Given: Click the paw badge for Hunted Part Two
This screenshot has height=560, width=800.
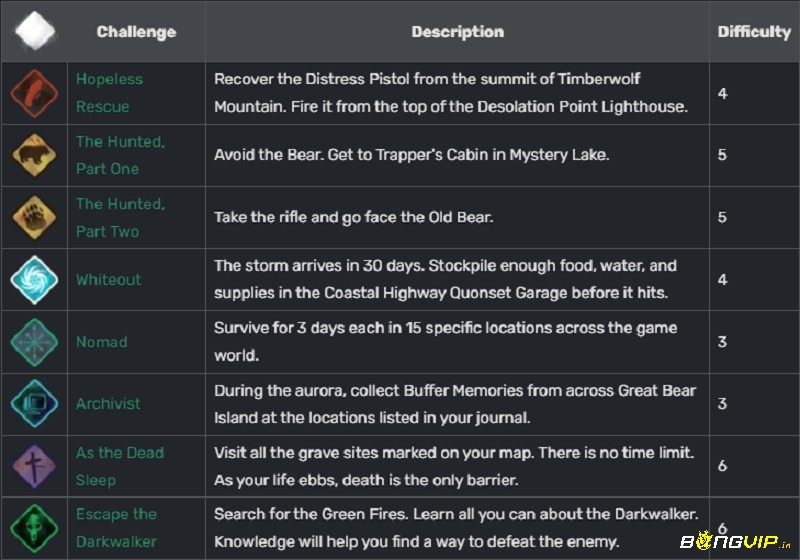Looking at the screenshot, I should [x=34, y=217].
